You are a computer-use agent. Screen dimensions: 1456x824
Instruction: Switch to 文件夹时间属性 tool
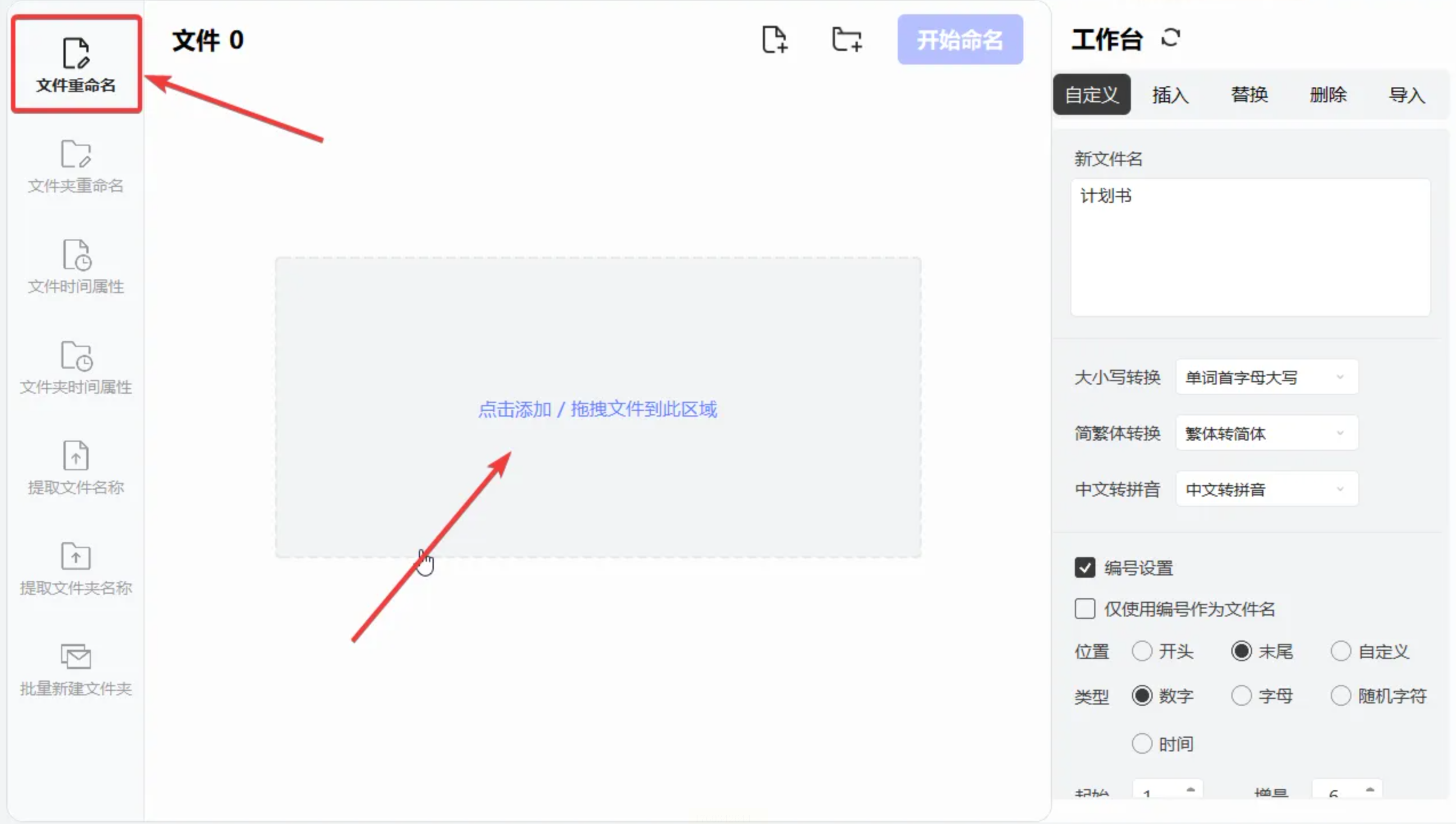point(76,367)
